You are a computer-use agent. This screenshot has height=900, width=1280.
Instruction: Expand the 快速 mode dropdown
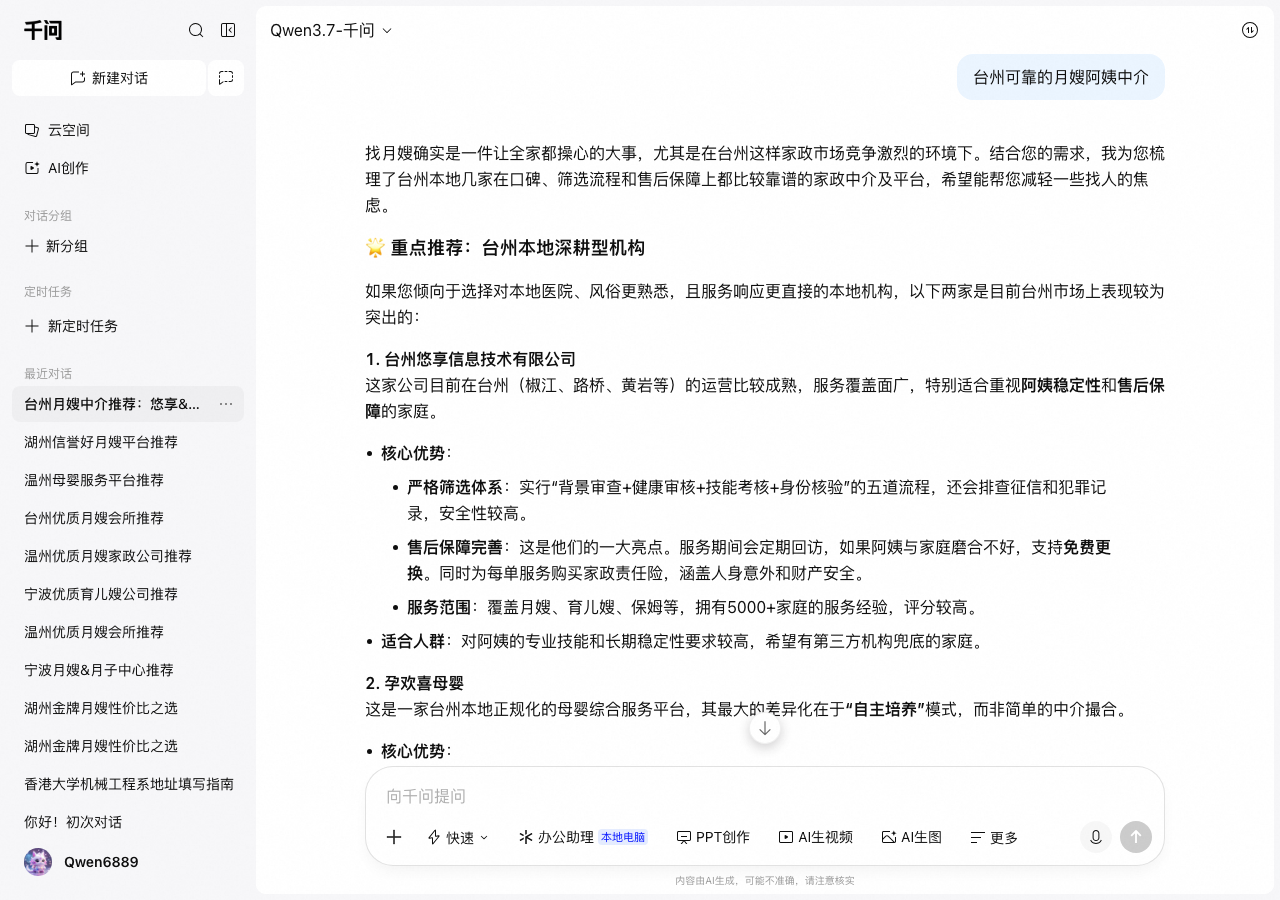(459, 837)
